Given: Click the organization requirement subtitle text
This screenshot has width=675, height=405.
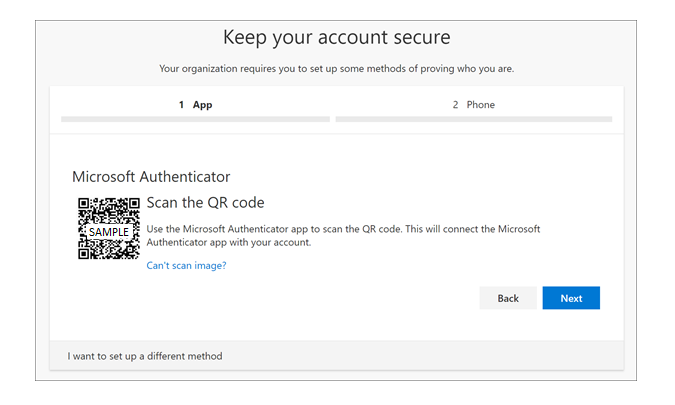Looking at the screenshot, I should click(337, 69).
